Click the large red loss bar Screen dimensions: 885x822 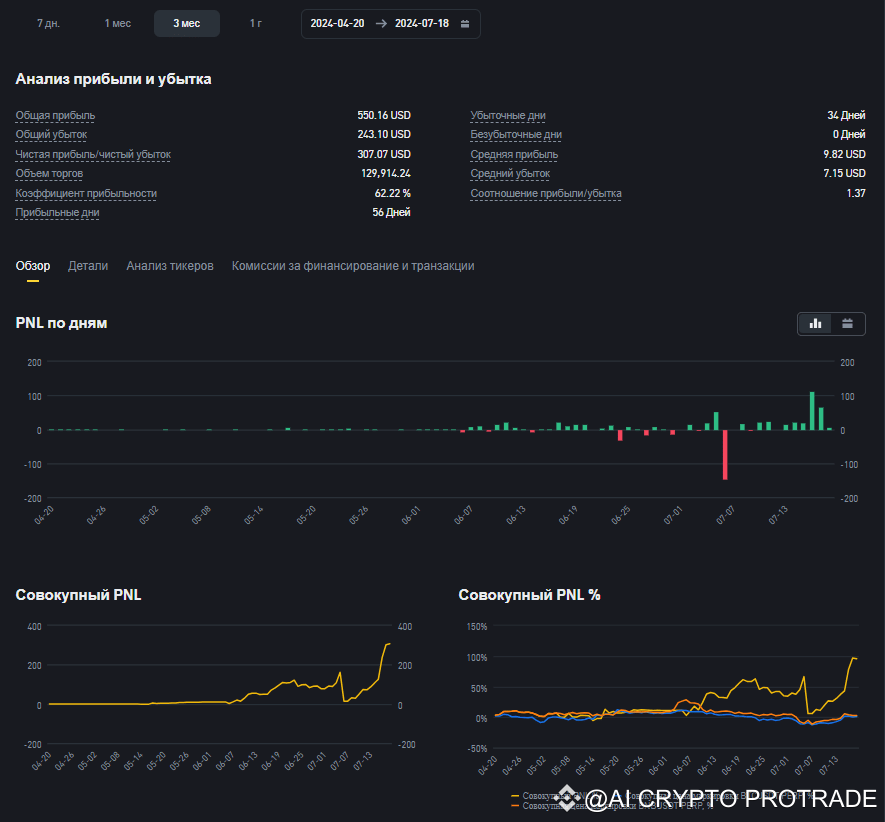click(725, 455)
